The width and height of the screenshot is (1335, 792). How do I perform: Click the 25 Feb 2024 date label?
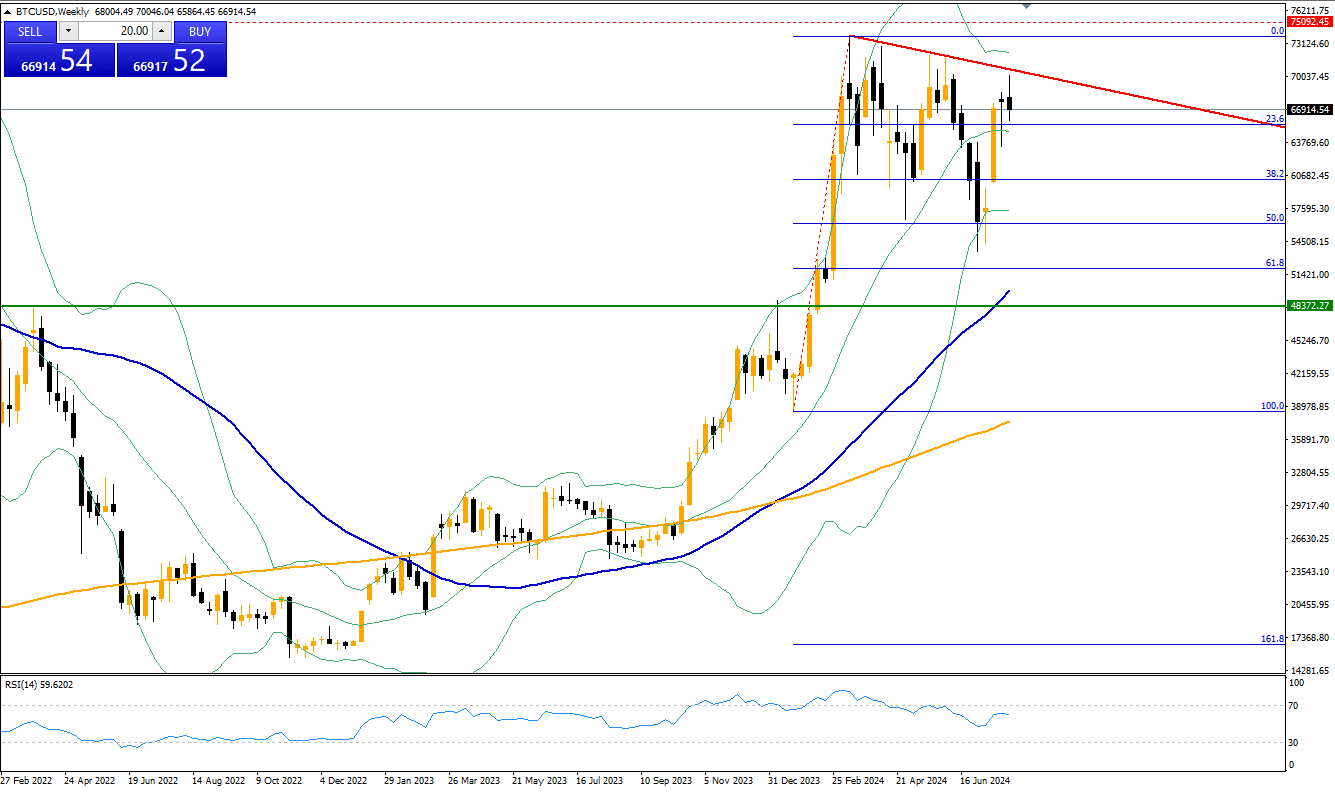pos(860,779)
